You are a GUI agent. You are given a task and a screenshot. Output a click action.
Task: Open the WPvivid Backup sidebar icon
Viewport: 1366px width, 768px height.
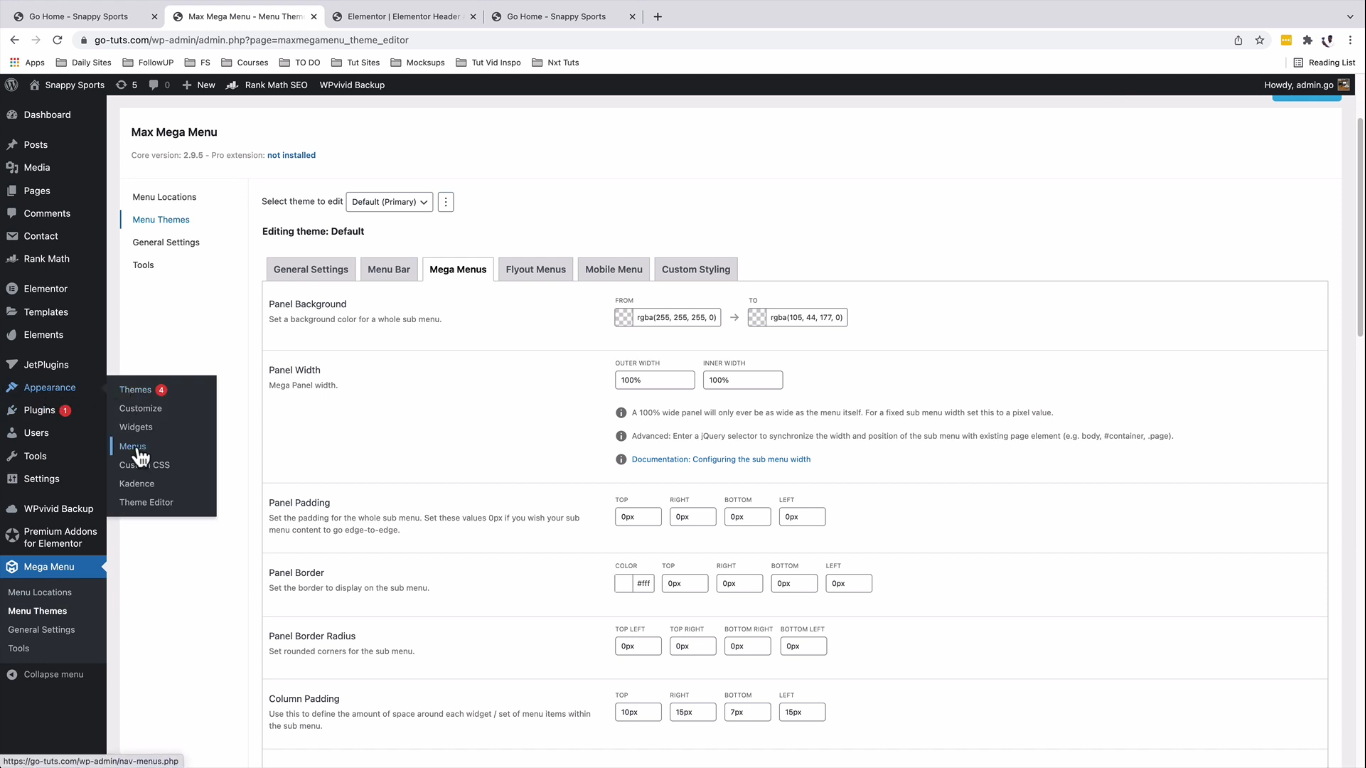click(x=12, y=509)
